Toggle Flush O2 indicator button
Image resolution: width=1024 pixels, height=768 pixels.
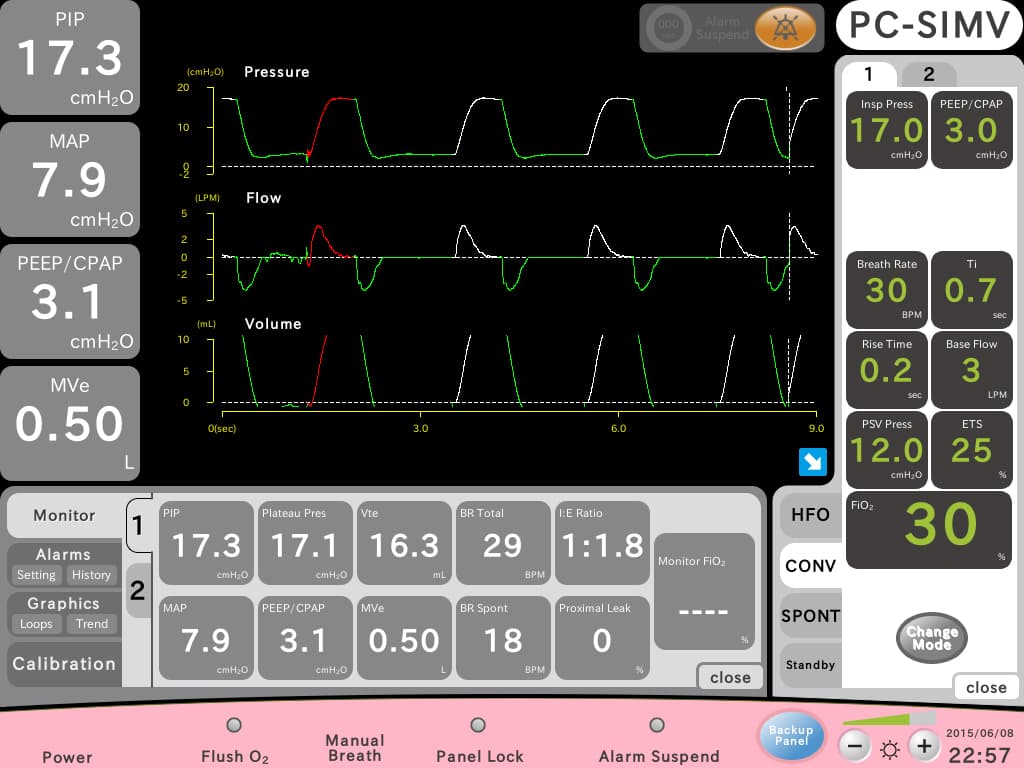point(234,725)
